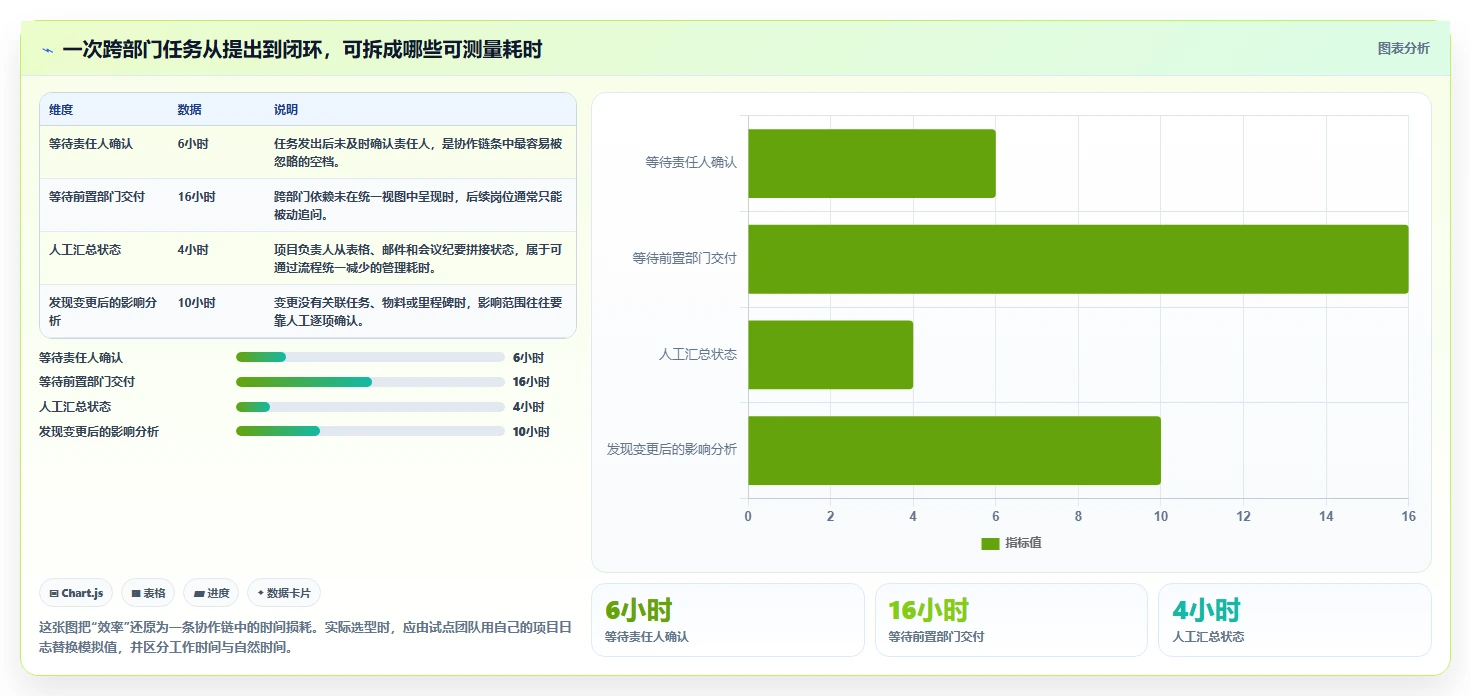This screenshot has width=1471, height=696.
Task: Click the 10小时 progress value label
Action: [x=531, y=432]
